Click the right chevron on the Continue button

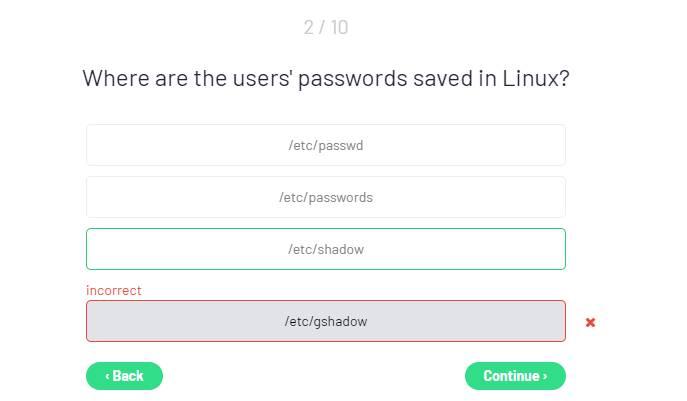[x=545, y=376]
